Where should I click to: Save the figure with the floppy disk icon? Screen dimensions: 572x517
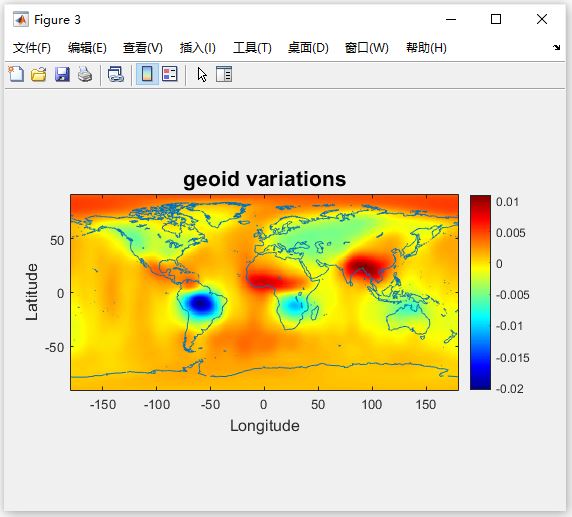[62, 74]
